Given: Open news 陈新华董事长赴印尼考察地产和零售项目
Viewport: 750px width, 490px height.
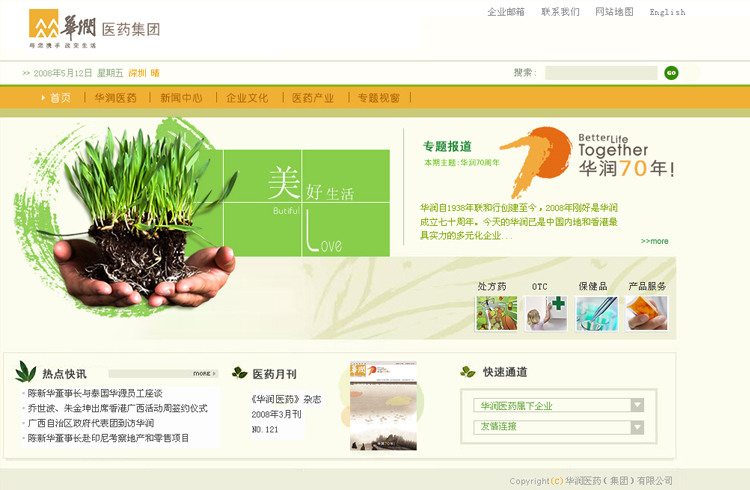Looking at the screenshot, I should (x=108, y=438).
